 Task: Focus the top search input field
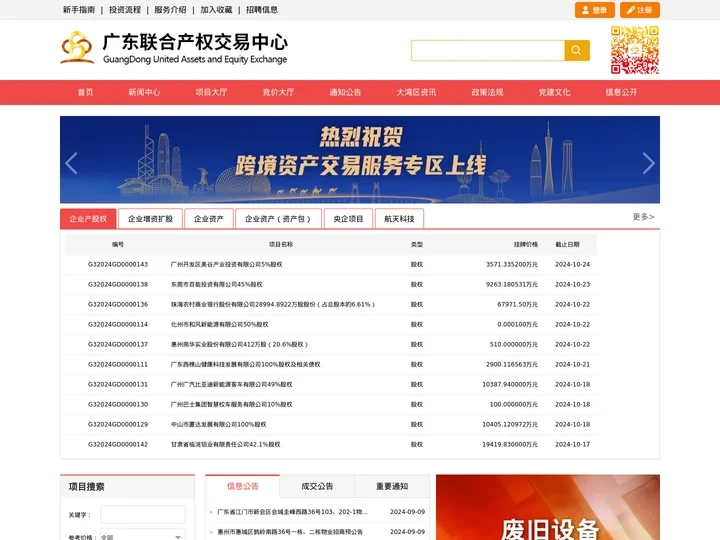coord(488,51)
